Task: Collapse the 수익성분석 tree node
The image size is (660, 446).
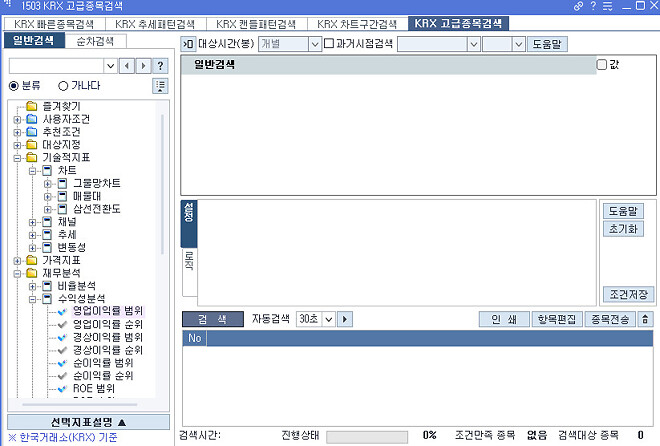Action: pos(32,299)
